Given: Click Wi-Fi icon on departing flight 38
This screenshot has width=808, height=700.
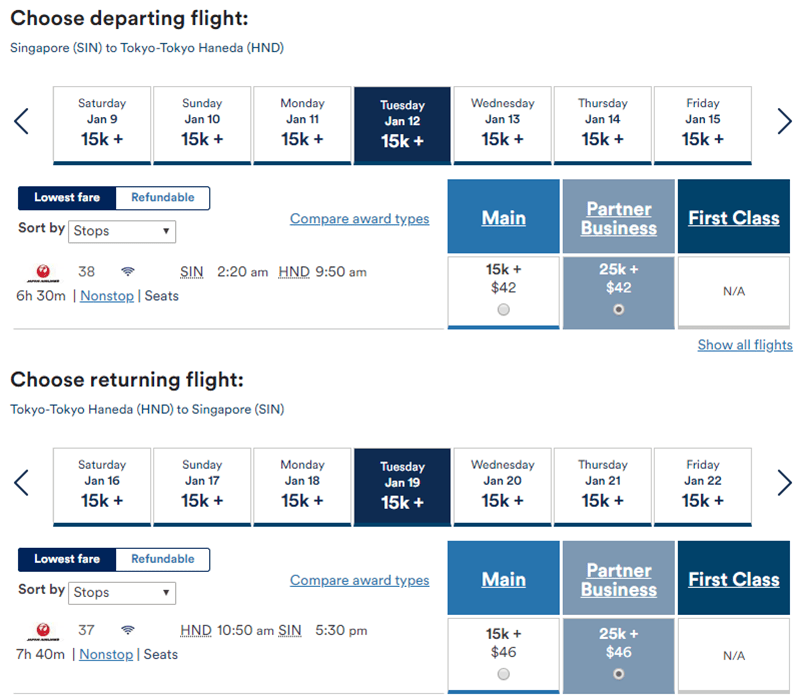Looking at the screenshot, I should [127, 272].
